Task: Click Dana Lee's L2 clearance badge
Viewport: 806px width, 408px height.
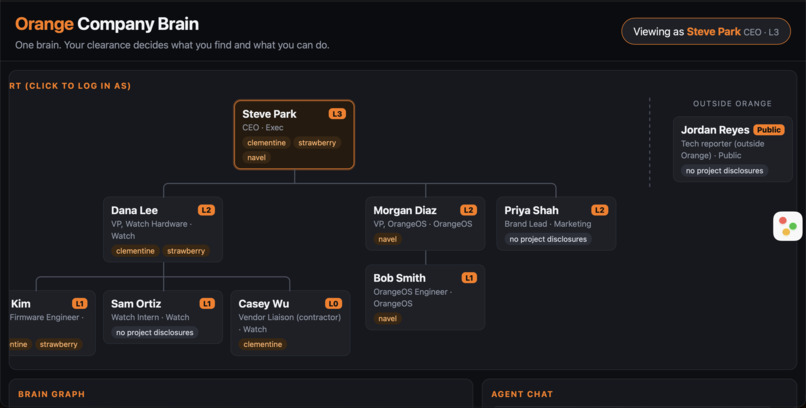Action: (x=206, y=210)
